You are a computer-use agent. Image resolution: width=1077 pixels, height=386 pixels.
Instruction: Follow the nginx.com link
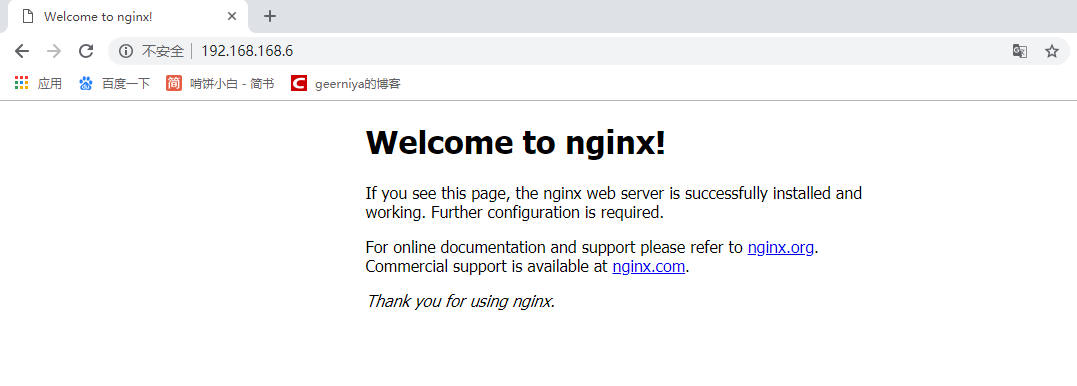point(648,266)
